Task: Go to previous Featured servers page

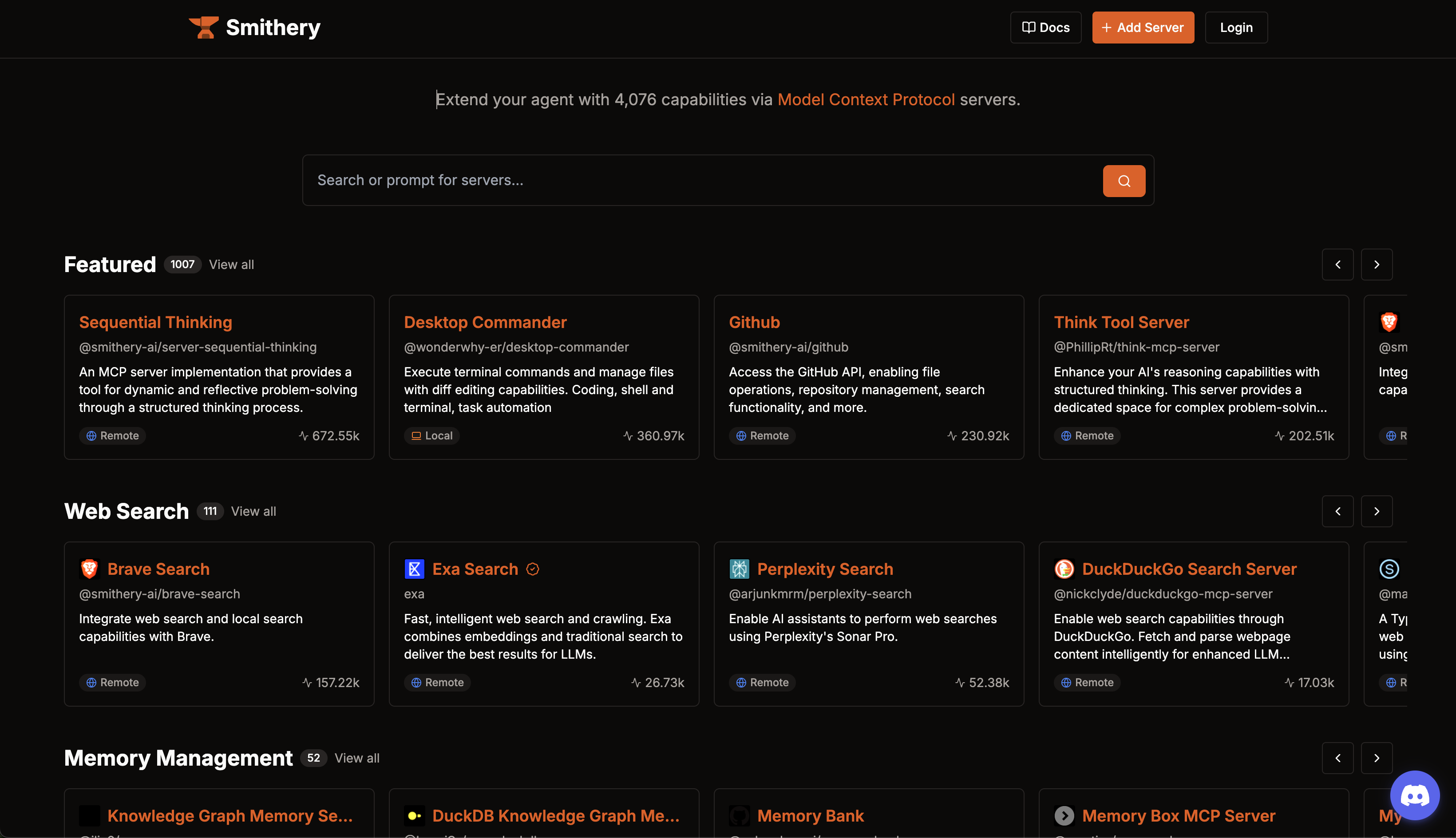Action: (1337, 265)
